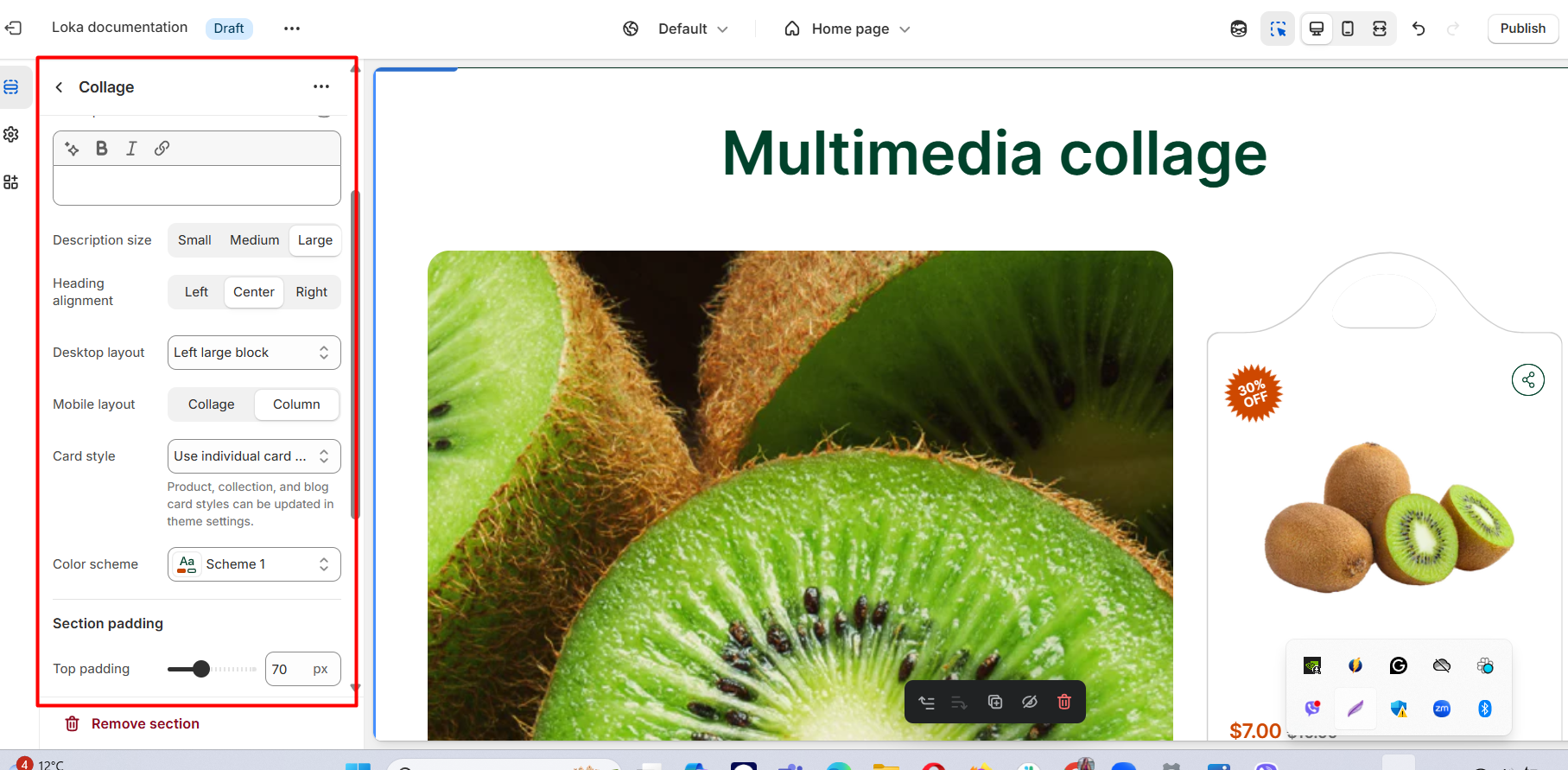Click the AI generate text sparkle icon
1568x770 pixels.
click(73, 149)
